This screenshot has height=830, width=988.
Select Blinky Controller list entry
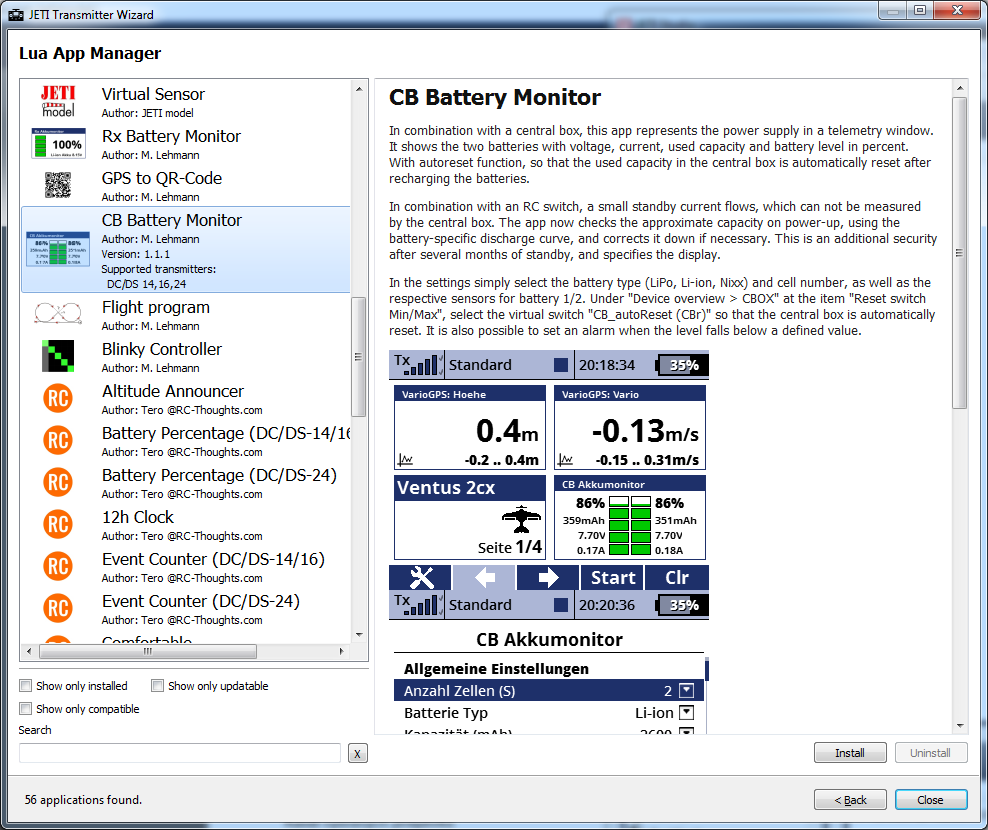pos(186,357)
